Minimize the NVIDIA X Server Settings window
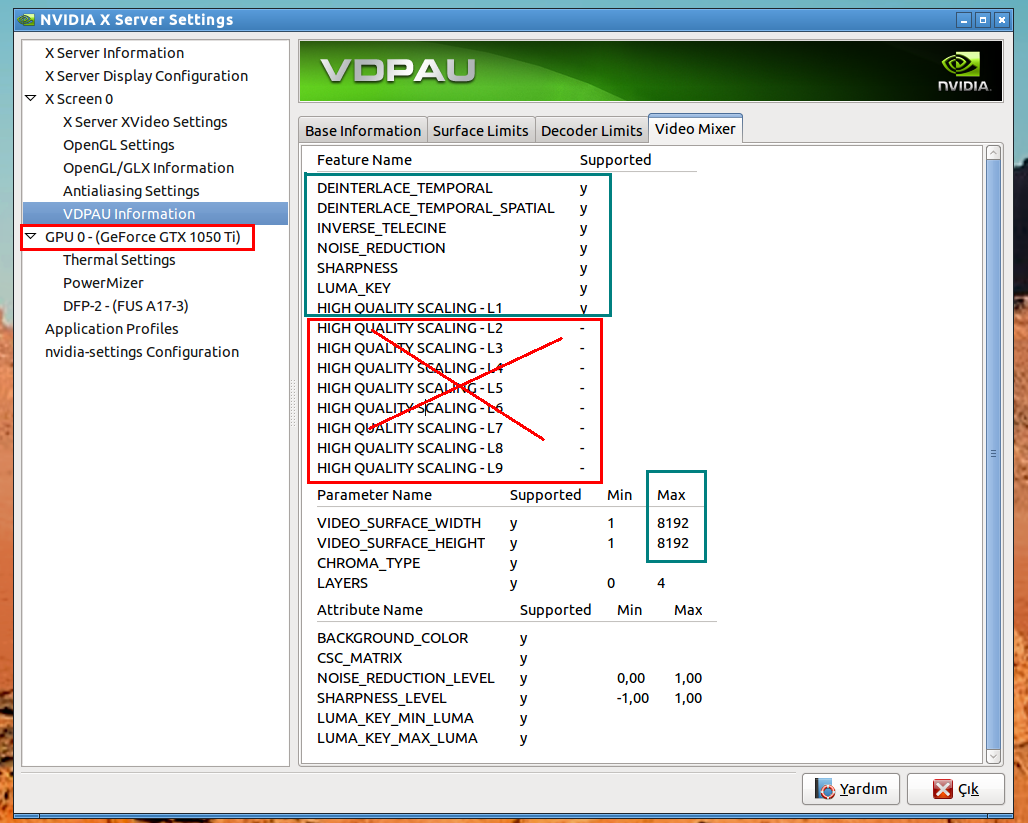Image resolution: width=1028 pixels, height=823 pixels. point(964,20)
